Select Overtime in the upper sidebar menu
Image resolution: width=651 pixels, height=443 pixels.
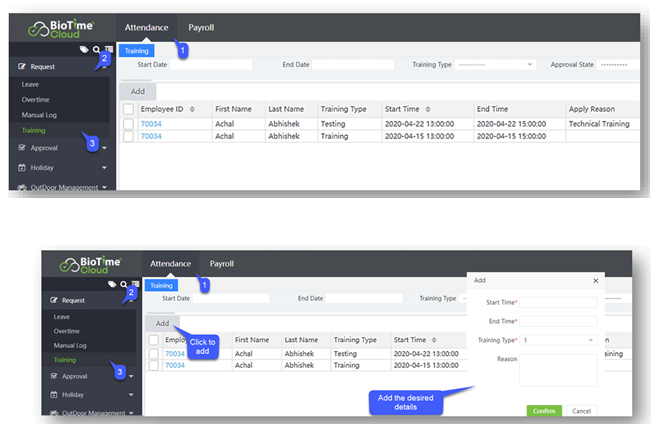pos(36,100)
